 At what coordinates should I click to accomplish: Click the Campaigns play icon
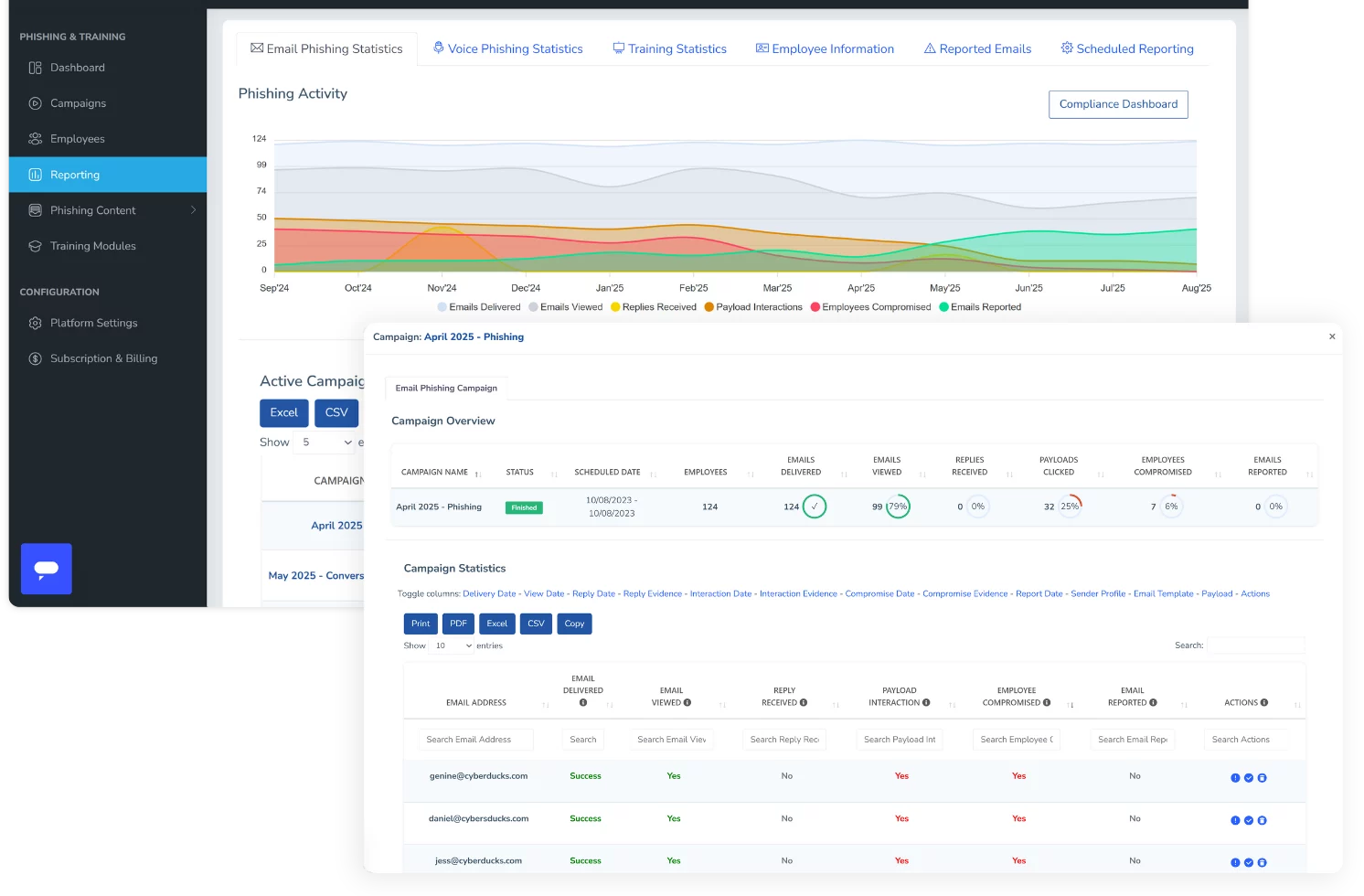(x=36, y=103)
